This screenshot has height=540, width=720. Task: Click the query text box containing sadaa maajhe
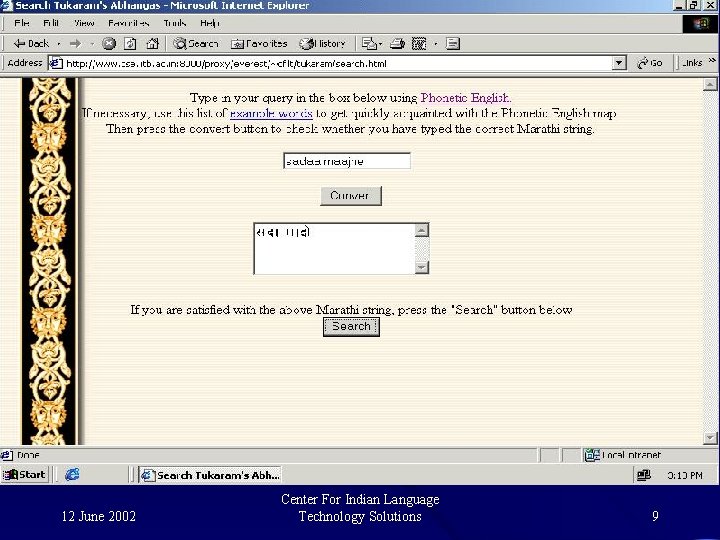click(x=347, y=161)
